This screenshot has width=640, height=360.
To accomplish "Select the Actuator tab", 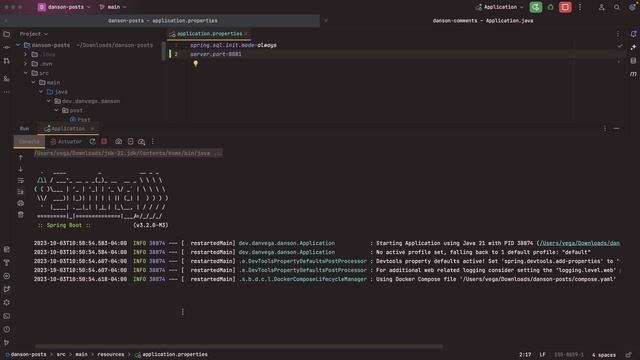I will tap(66, 142).
